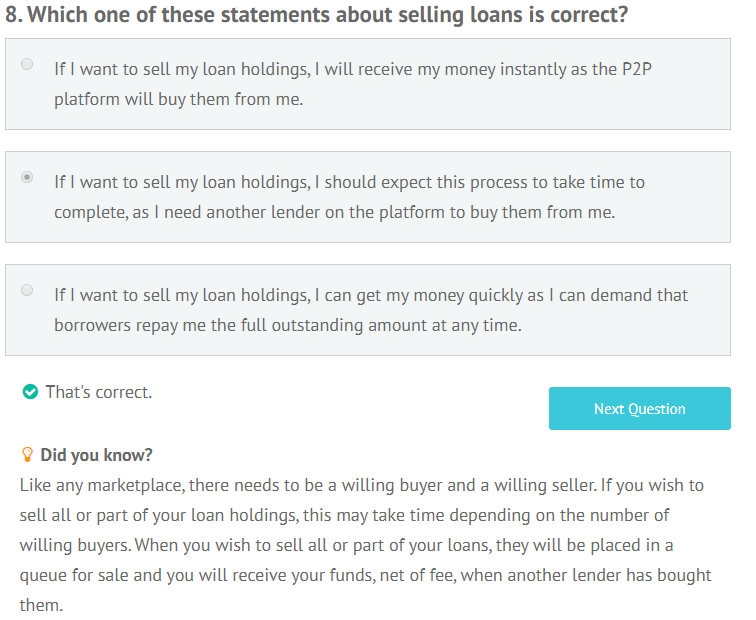Click the line 'platform will buy them from me.'
756x620 pixels.
(178, 99)
